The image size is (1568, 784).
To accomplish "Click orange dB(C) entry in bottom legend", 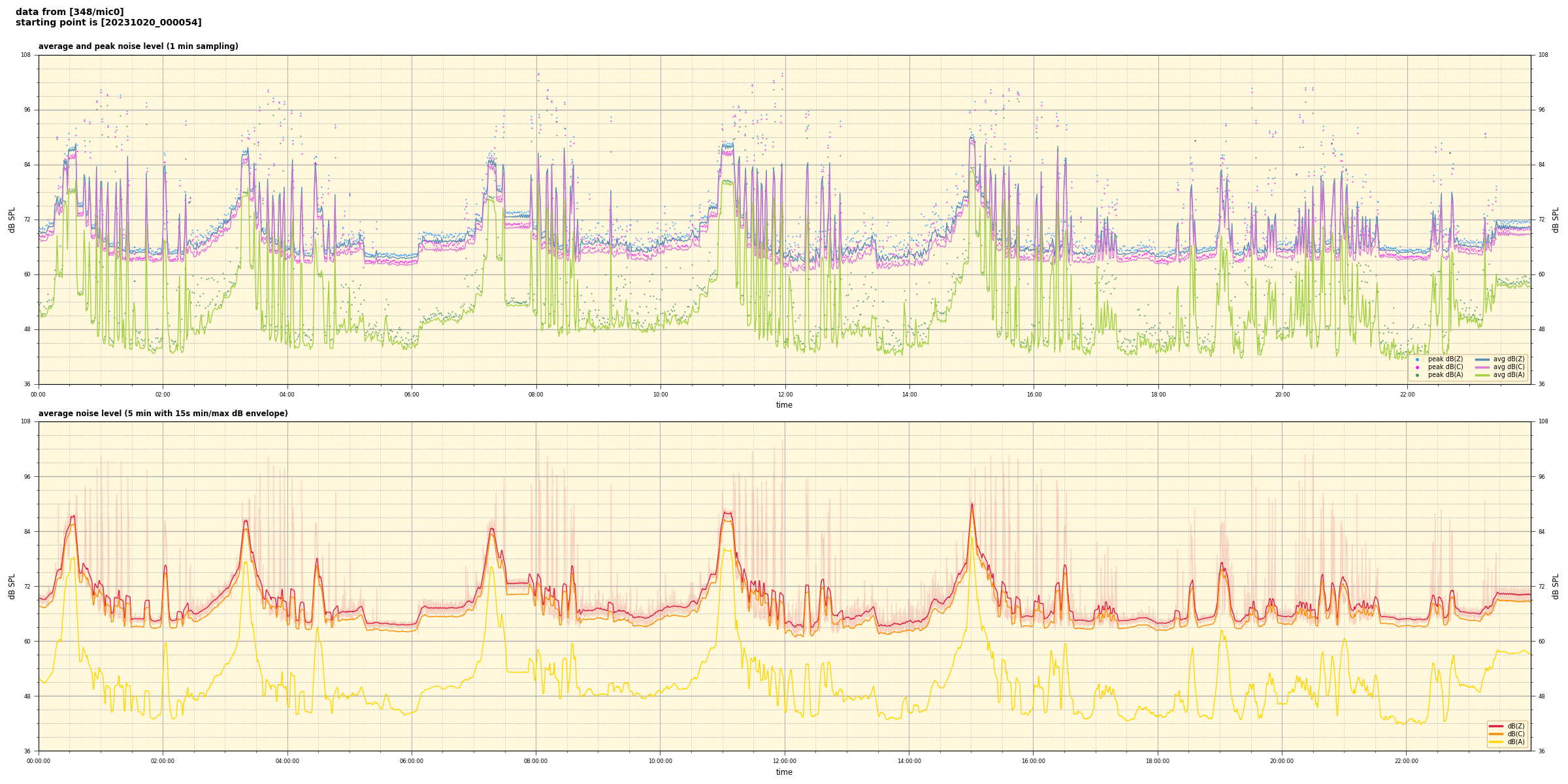I will [x=1496, y=734].
